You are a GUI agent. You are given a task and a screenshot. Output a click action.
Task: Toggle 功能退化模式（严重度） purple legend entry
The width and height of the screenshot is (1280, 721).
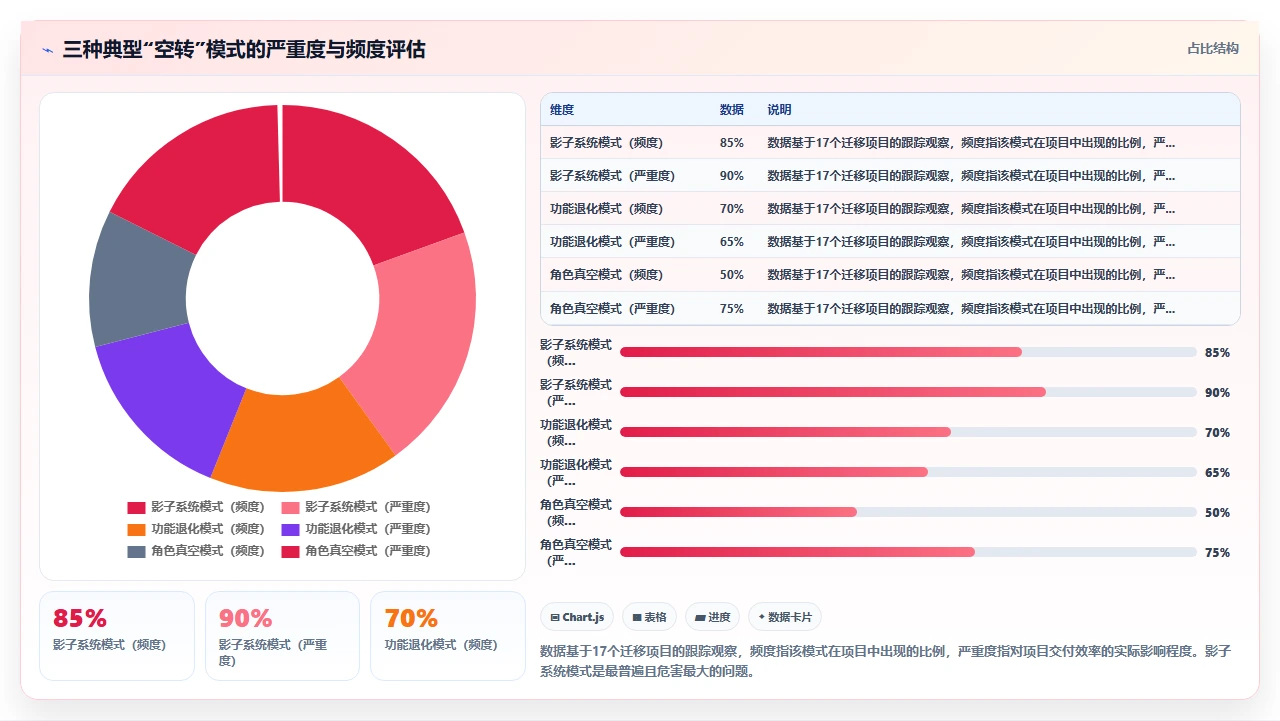(x=356, y=529)
